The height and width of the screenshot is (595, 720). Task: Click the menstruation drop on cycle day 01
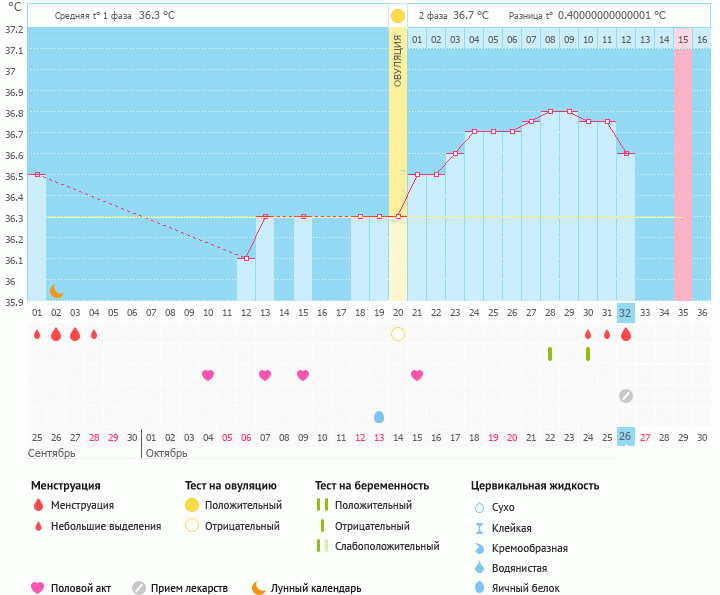(37, 334)
